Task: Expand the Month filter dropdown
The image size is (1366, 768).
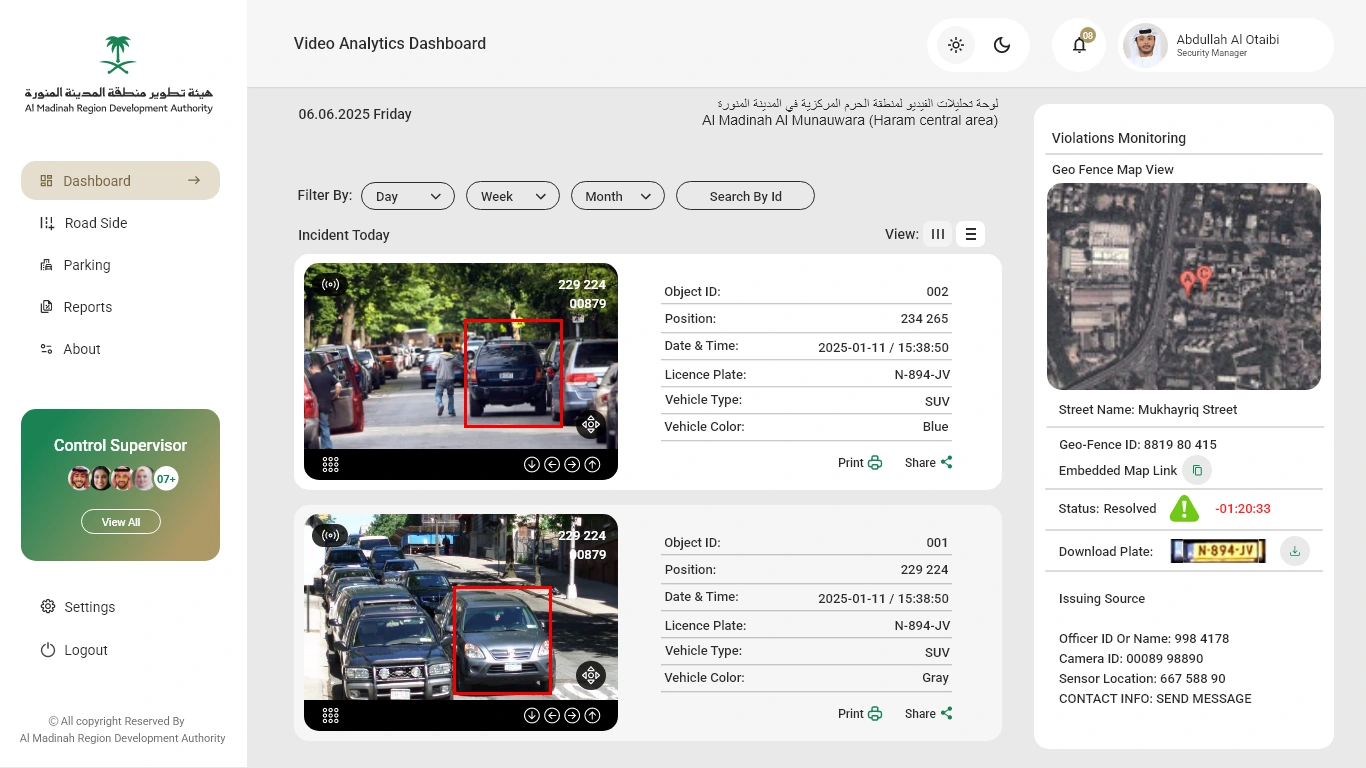Action: [618, 196]
